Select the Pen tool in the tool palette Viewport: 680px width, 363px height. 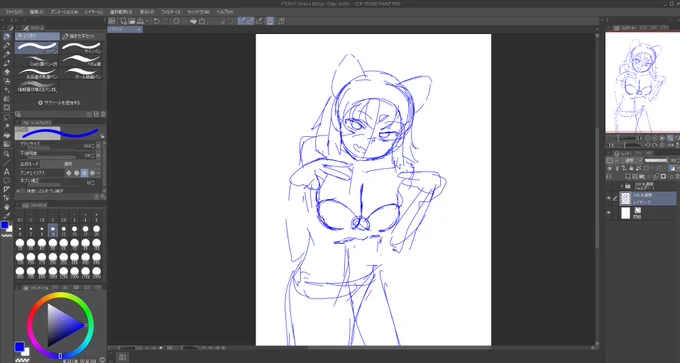coord(7,36)
